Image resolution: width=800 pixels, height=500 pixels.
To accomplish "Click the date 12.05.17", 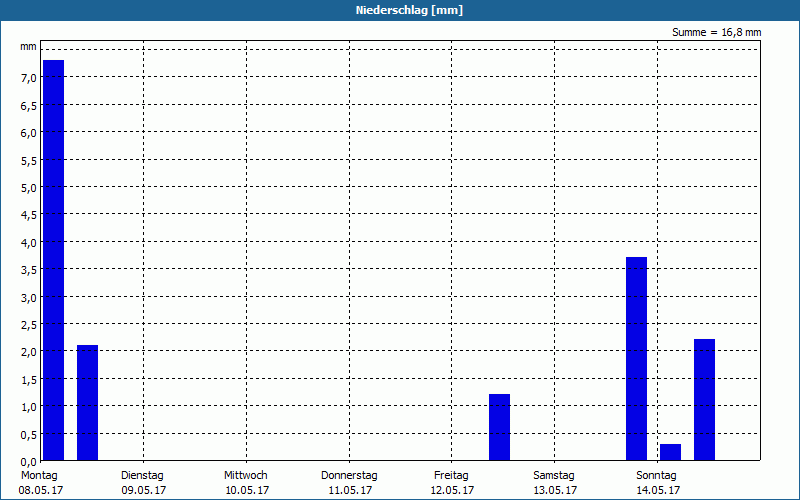I will 452,491.
